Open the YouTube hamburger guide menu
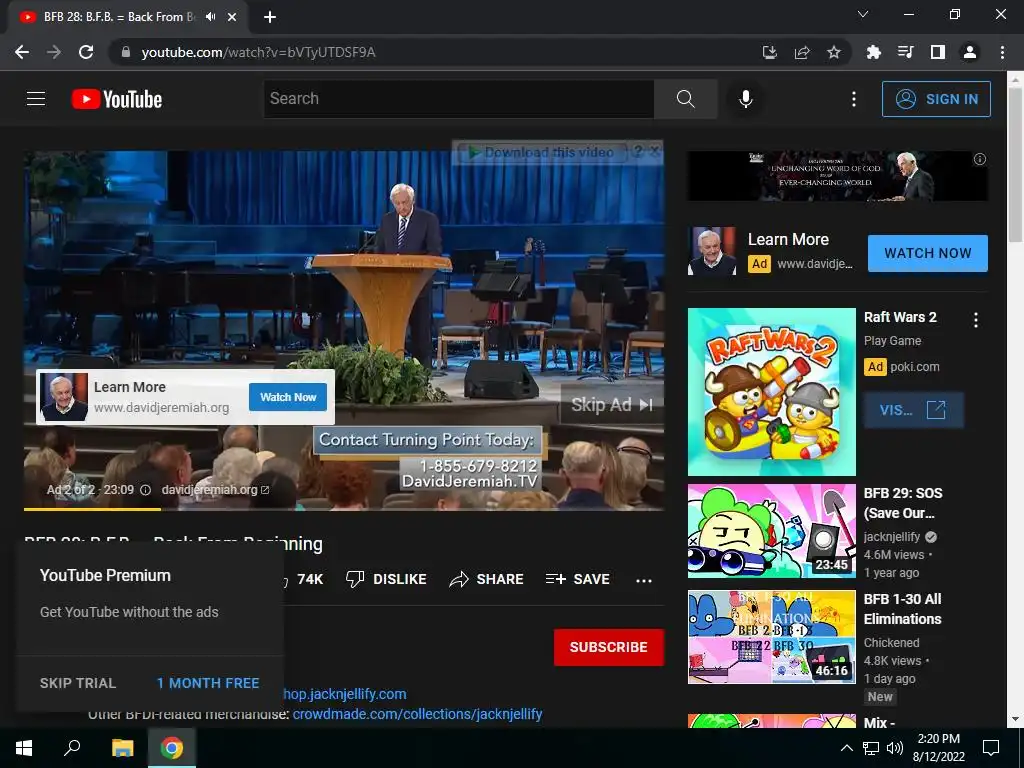This screenshot has width=1024, height=768. tap(36, 99)
